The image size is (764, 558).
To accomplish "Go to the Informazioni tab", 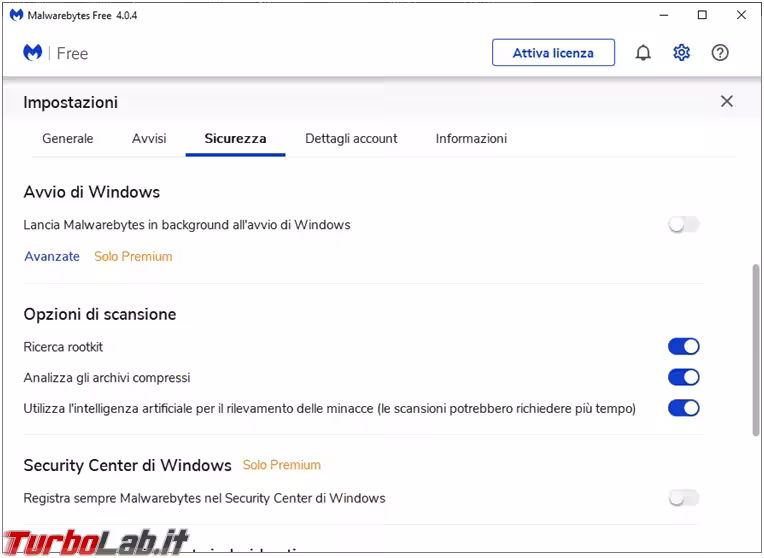I will [x=471, y=139].
